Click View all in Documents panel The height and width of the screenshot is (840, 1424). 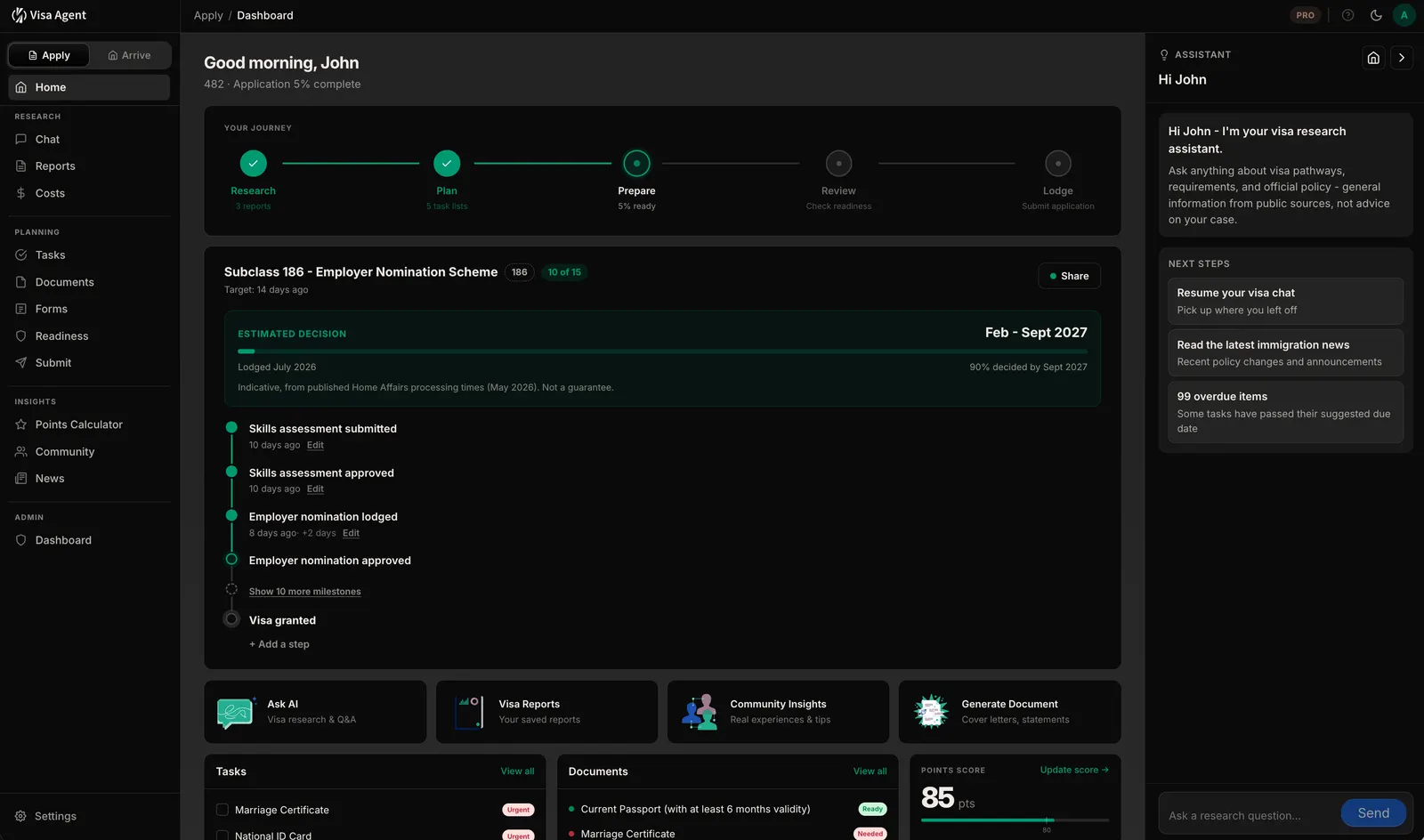coord(870,771)
